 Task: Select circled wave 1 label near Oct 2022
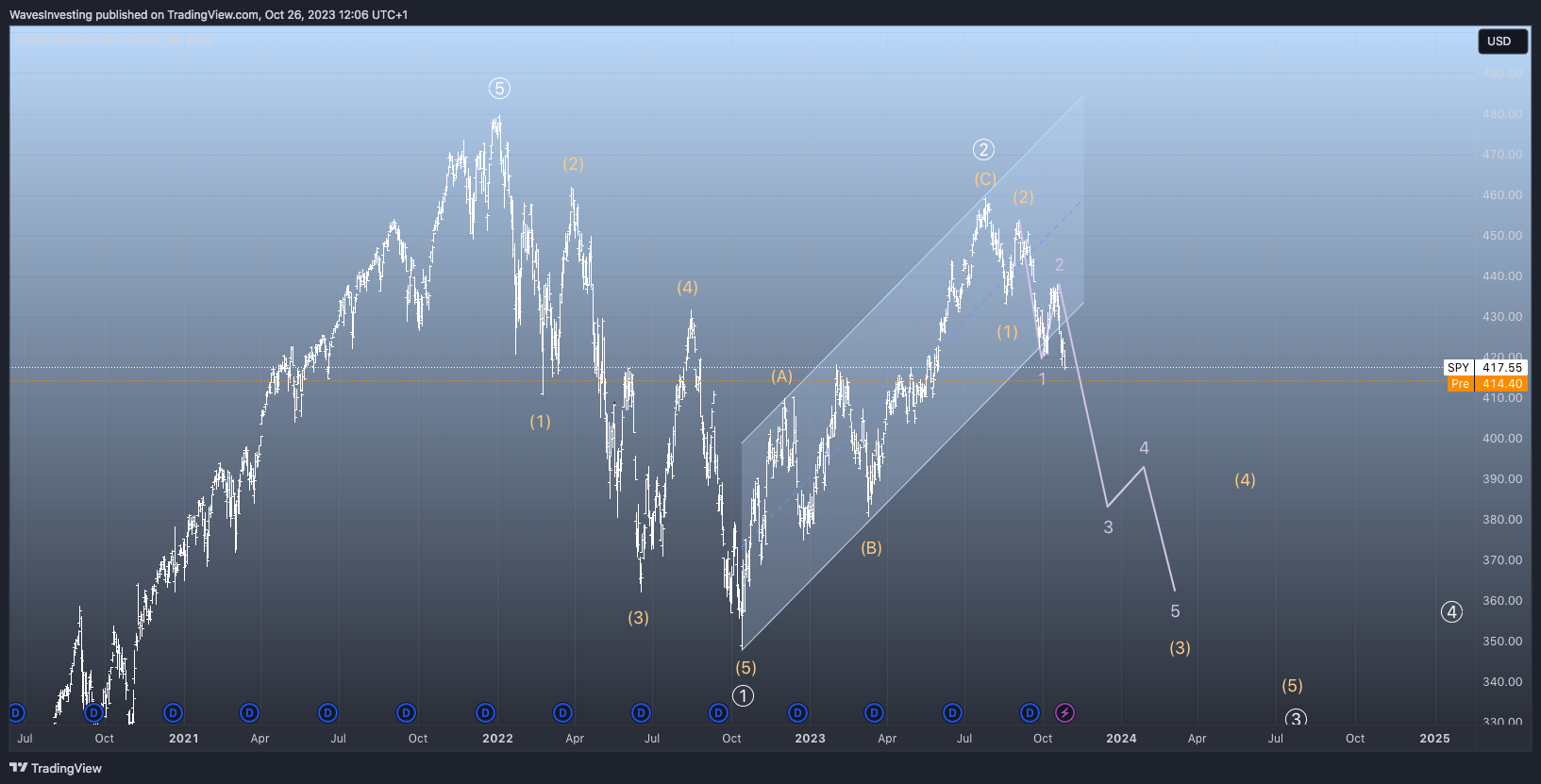coord(744,696)
